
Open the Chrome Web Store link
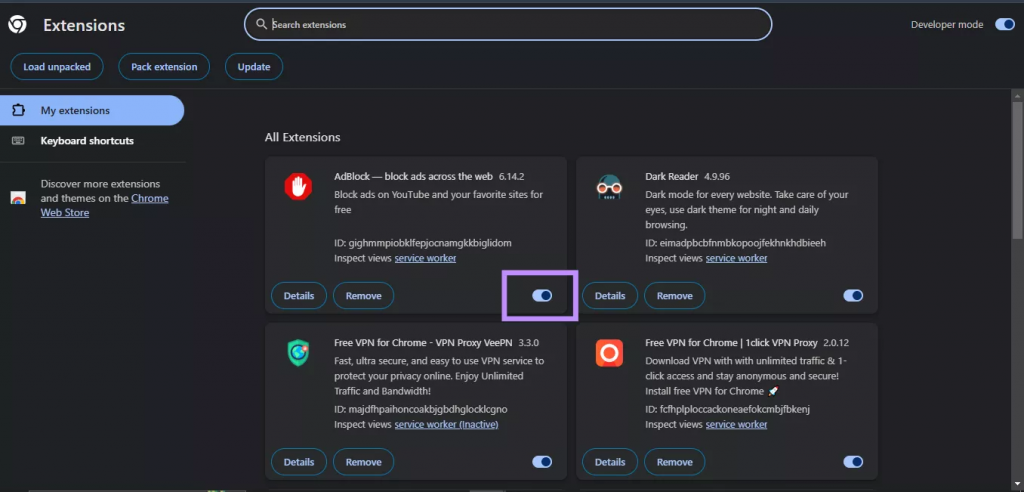(104, 205)
